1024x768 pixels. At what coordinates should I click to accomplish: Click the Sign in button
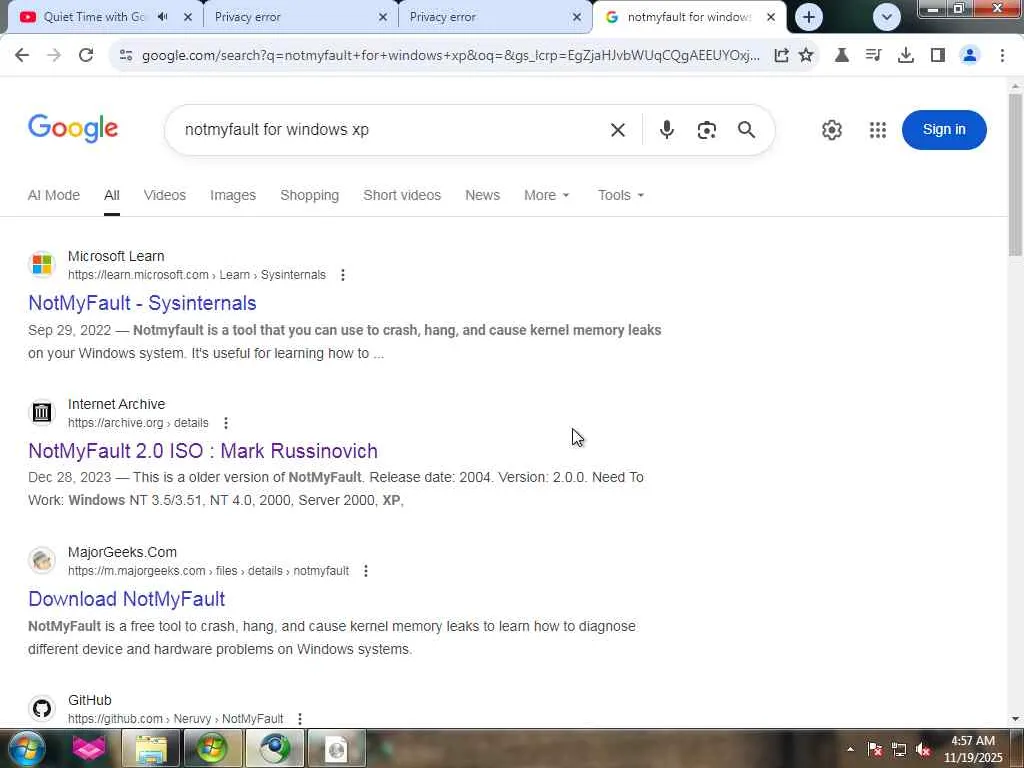coord(944,129)
